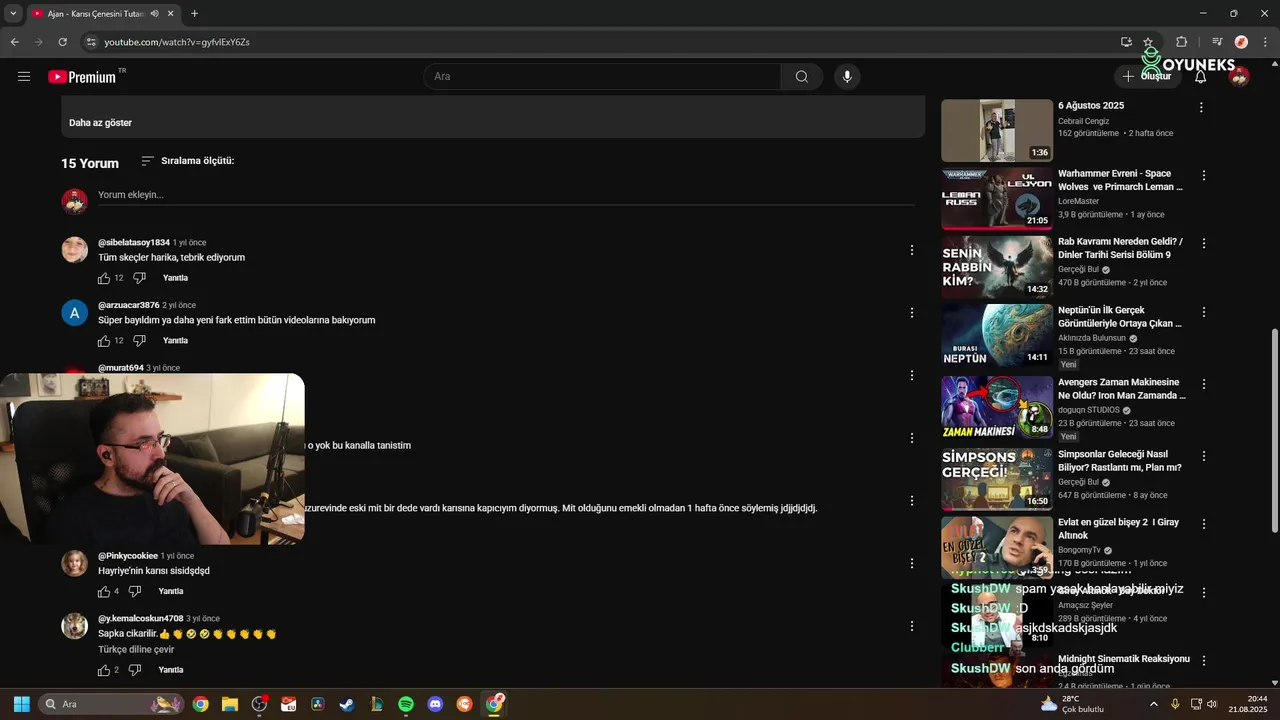Open YouTube notifications bell
The image size is (1280, 720).
click(x=1200, y=76)
